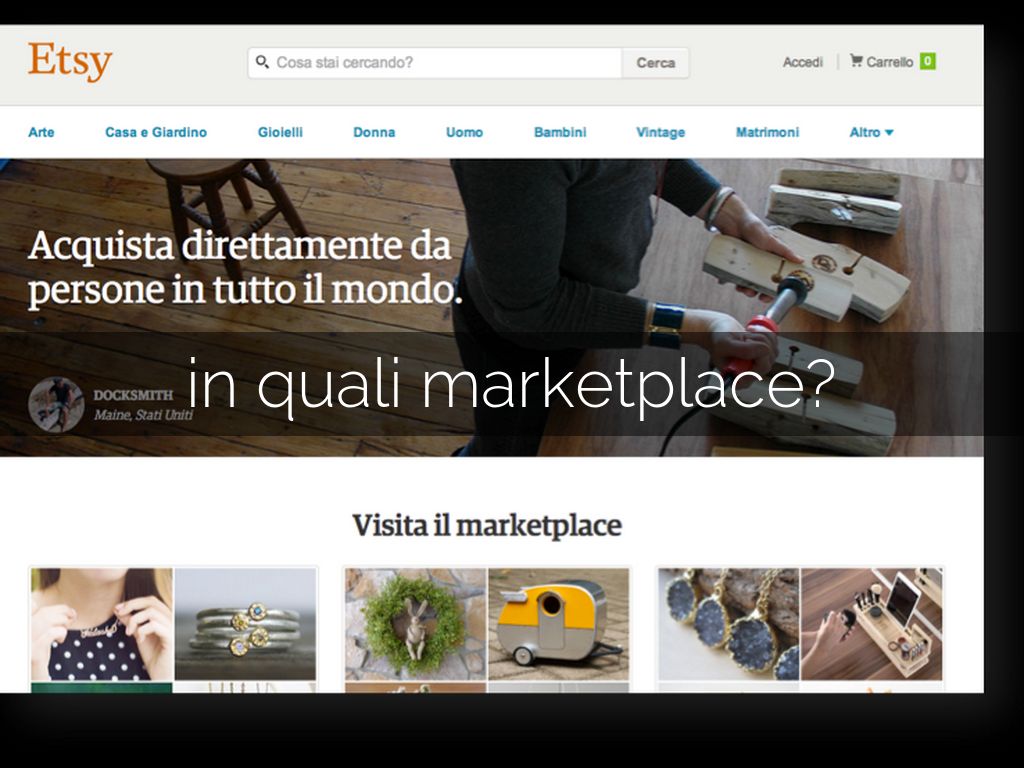Image resolution: width=1024 pixels, height=768 pixels.
Task: Click the magnifying glass search icon
Action: point(262,62)
